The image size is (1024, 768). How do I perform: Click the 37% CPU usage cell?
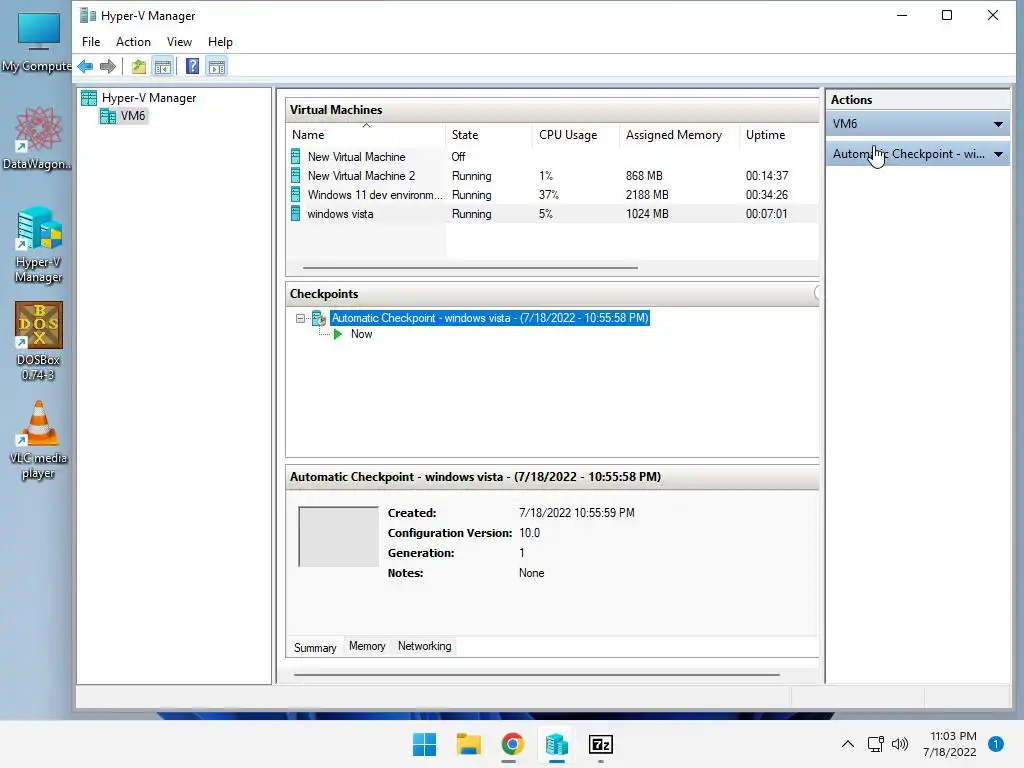pyautogui.click(x=549, y=195)
